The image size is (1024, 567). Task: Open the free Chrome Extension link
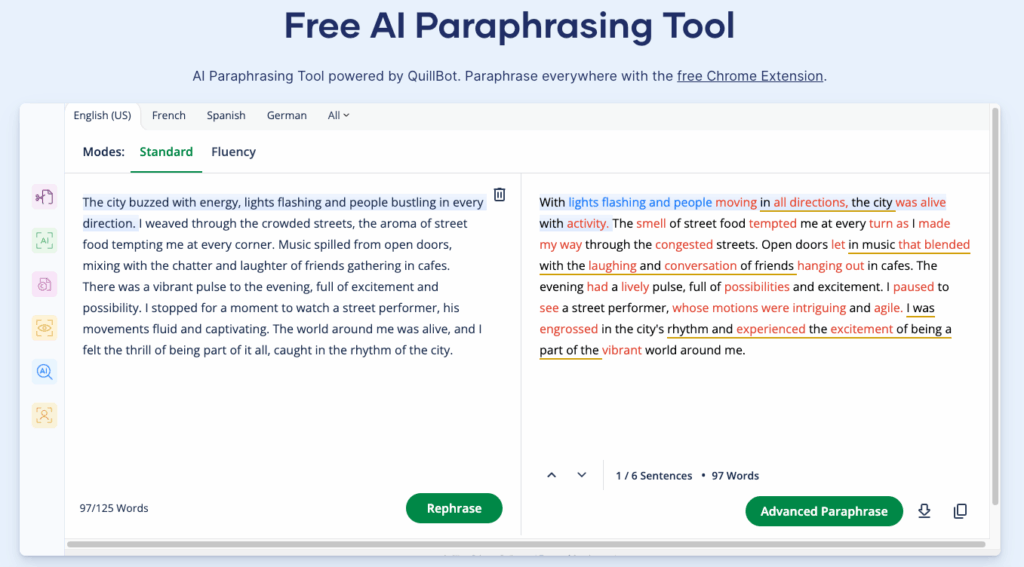click(750, 76)
